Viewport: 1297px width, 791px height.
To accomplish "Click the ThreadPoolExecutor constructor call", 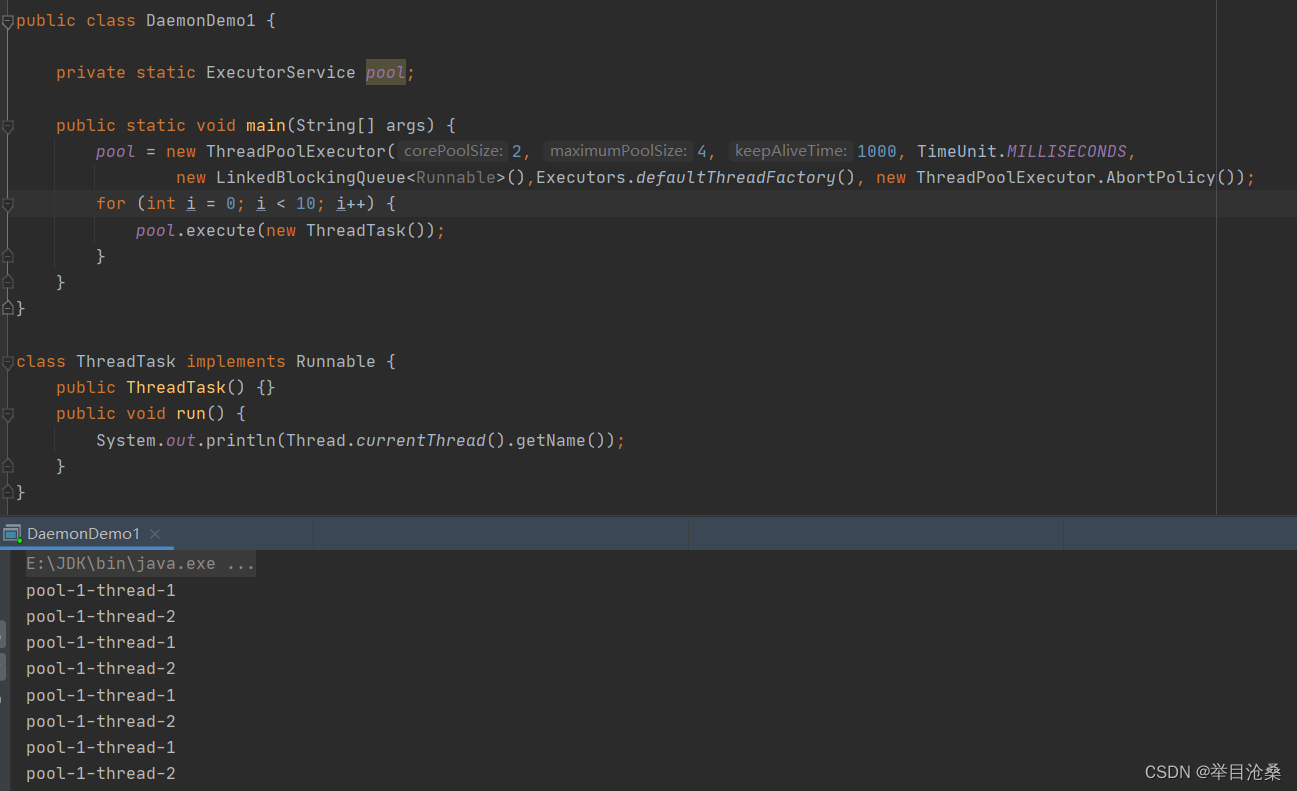I will [x=296, y=152].
